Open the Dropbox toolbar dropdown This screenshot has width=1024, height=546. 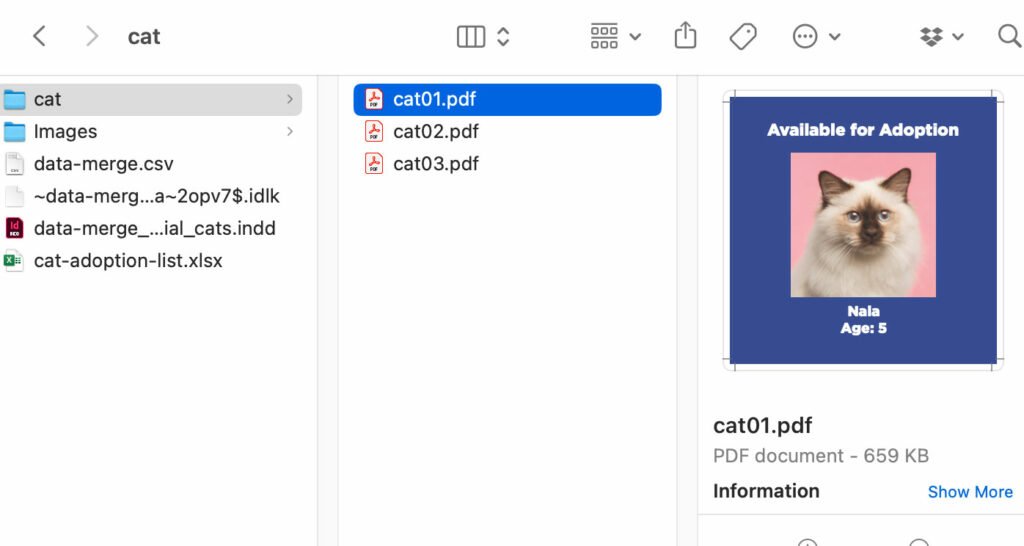pyautogui.click(x=941, y=37)
